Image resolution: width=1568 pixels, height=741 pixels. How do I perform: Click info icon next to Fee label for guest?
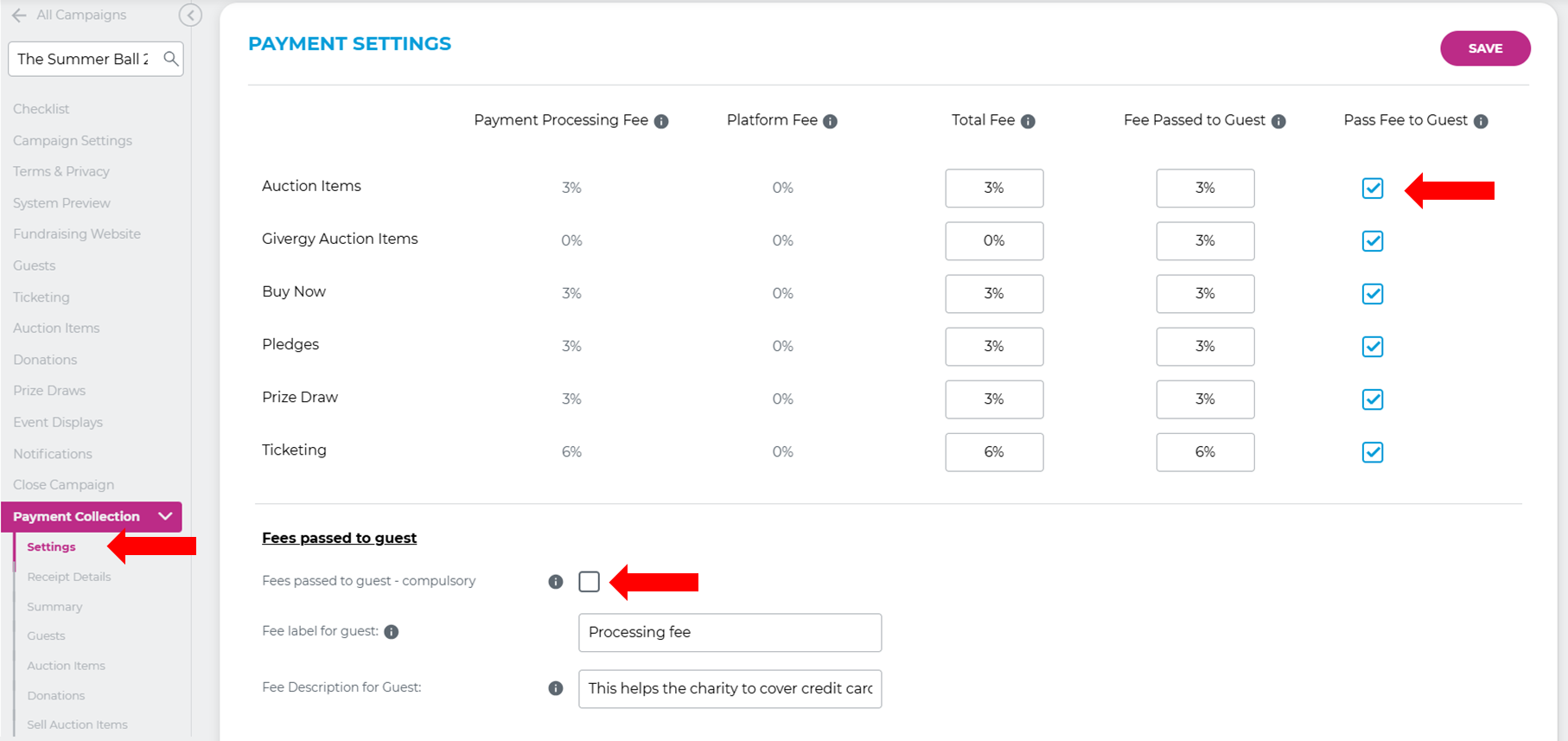(x=392, y=632)
